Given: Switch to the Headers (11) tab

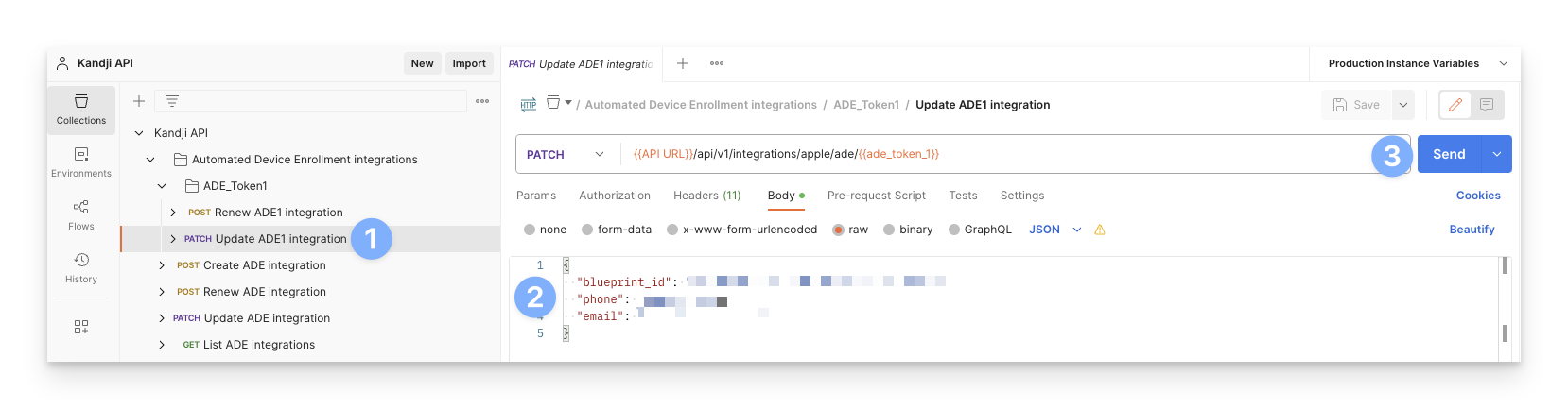Looking at the screenshot, I should pos(707,196).
